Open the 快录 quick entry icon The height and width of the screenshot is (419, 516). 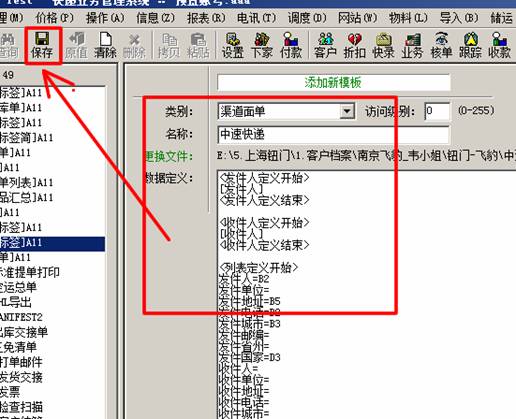[x=383, y=46]
